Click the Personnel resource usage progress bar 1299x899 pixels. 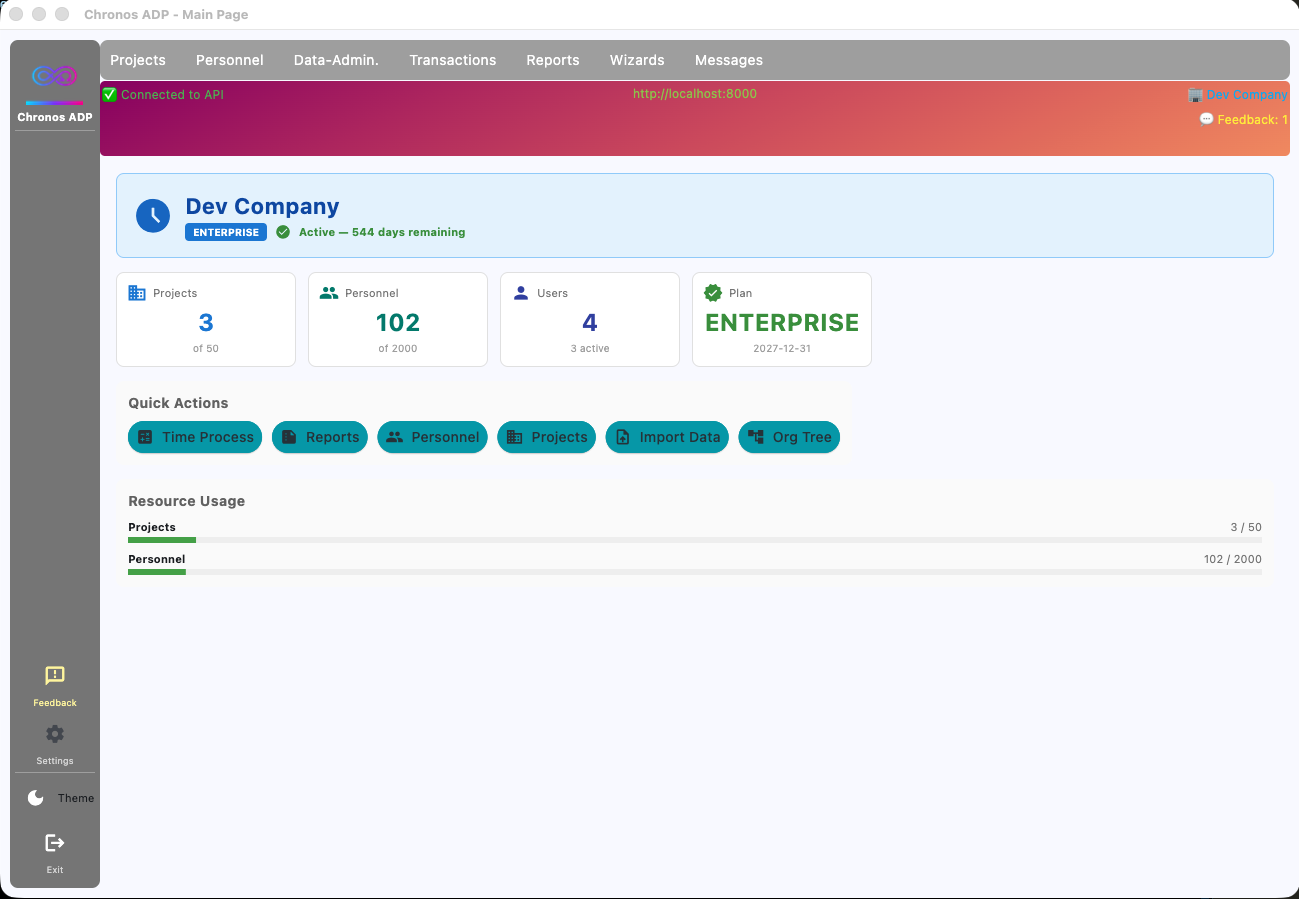point(695,572)
